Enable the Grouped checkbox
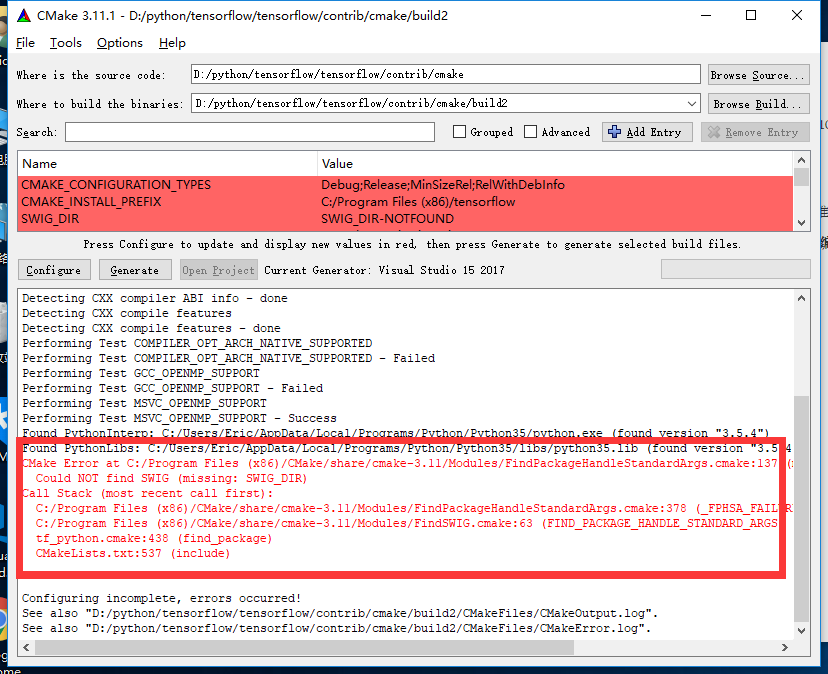Screen dimensions: 828x674 [x=459, y=132]
